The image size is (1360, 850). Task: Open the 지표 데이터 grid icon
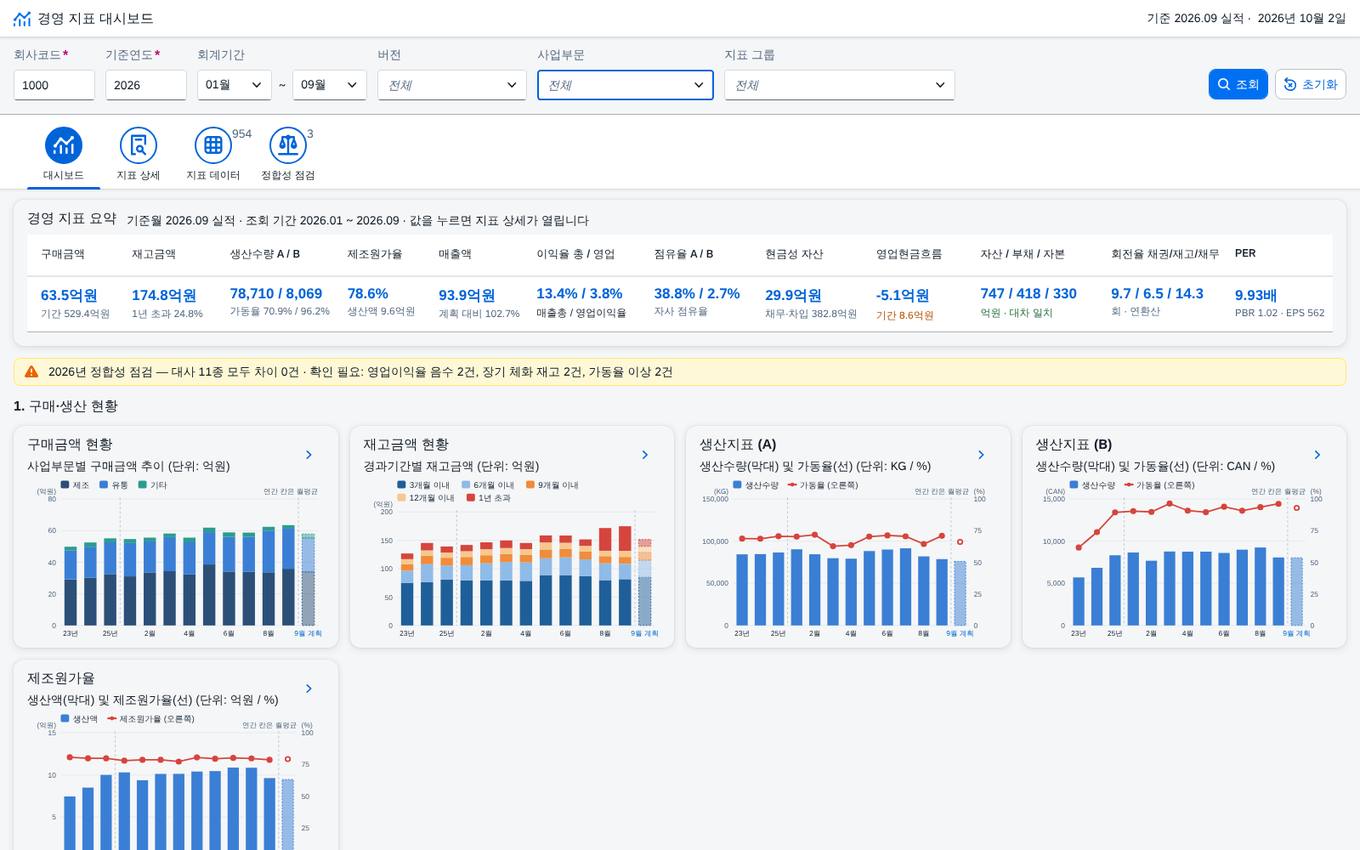click(x=213, y=145)
